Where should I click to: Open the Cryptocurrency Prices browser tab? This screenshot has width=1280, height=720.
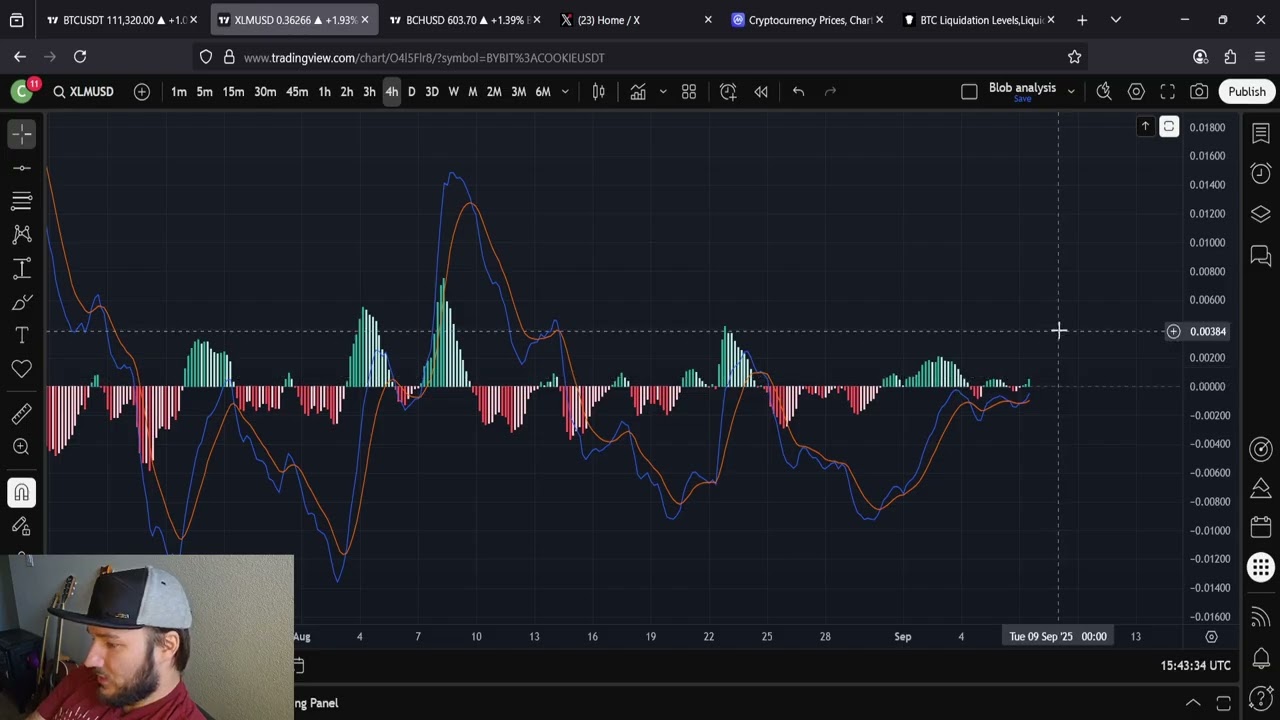point(808,20)
